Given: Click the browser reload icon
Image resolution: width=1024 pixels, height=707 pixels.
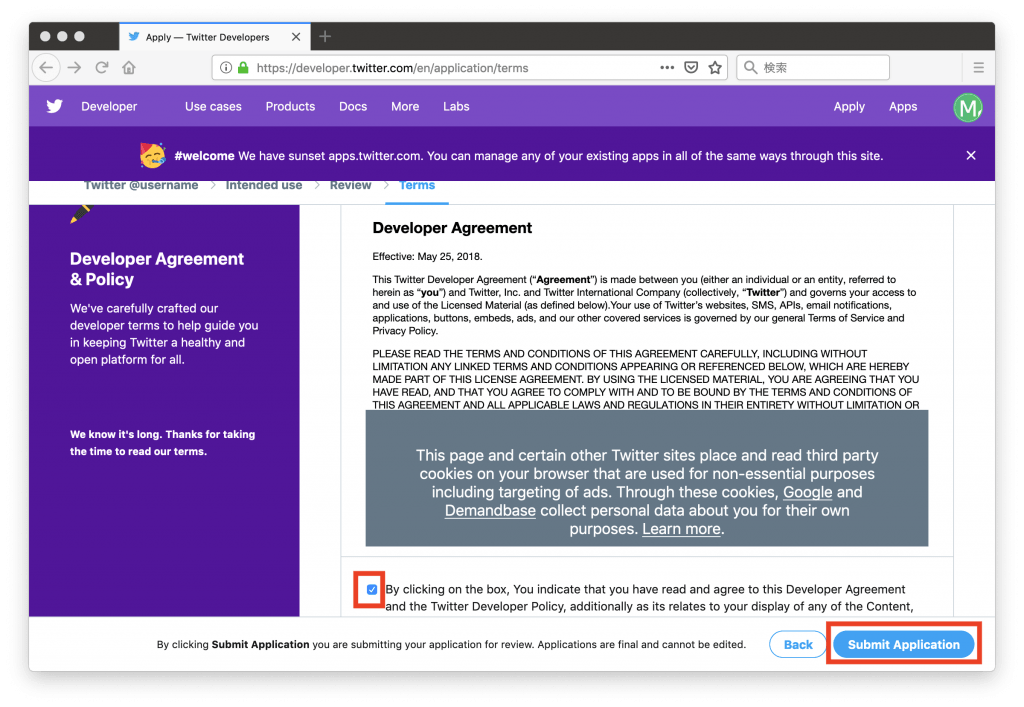Looking at the screenshot, I should 101,68.
